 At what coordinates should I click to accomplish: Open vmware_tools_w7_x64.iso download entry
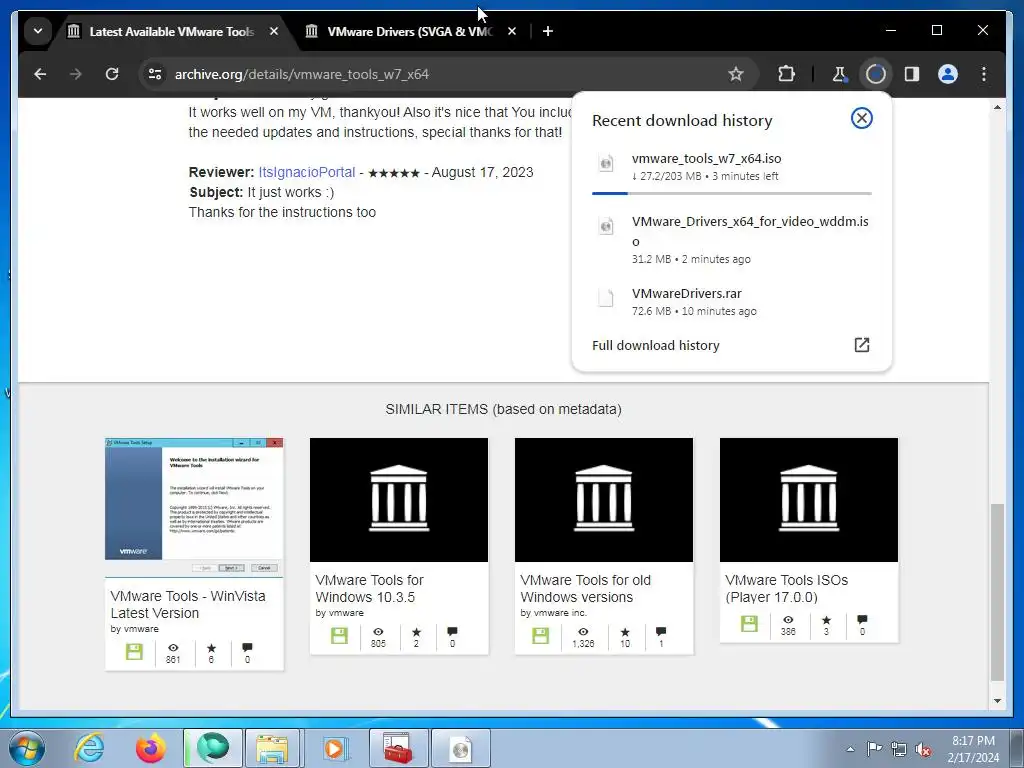(731, 167)
